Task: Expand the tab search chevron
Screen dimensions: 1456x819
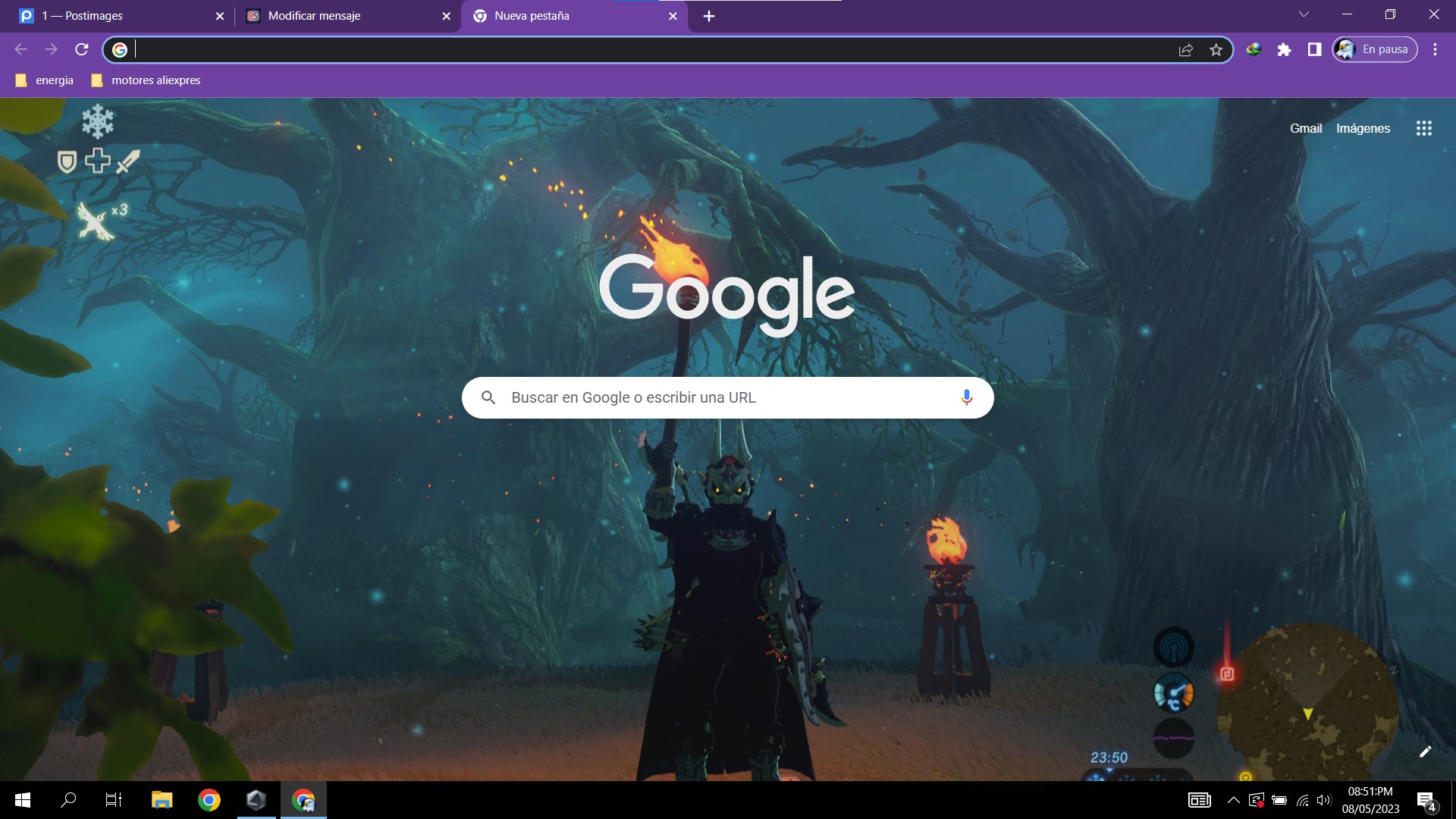Action: tap(1304, 14)
